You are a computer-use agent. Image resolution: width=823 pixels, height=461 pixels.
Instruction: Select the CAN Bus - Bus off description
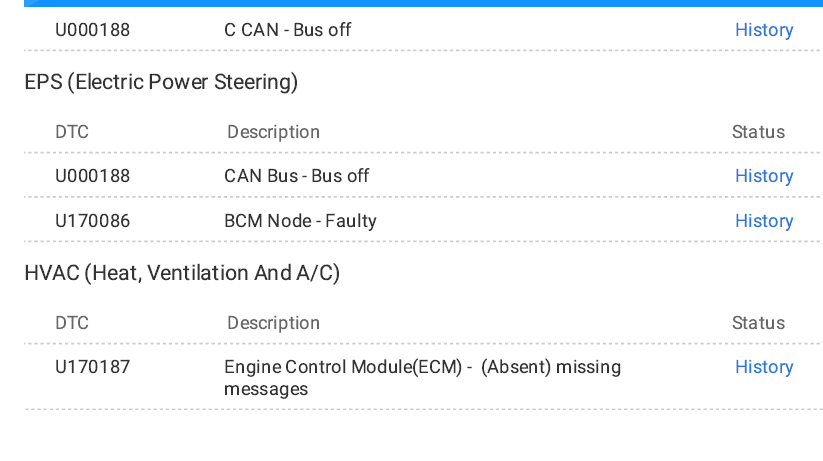[297, 176]
